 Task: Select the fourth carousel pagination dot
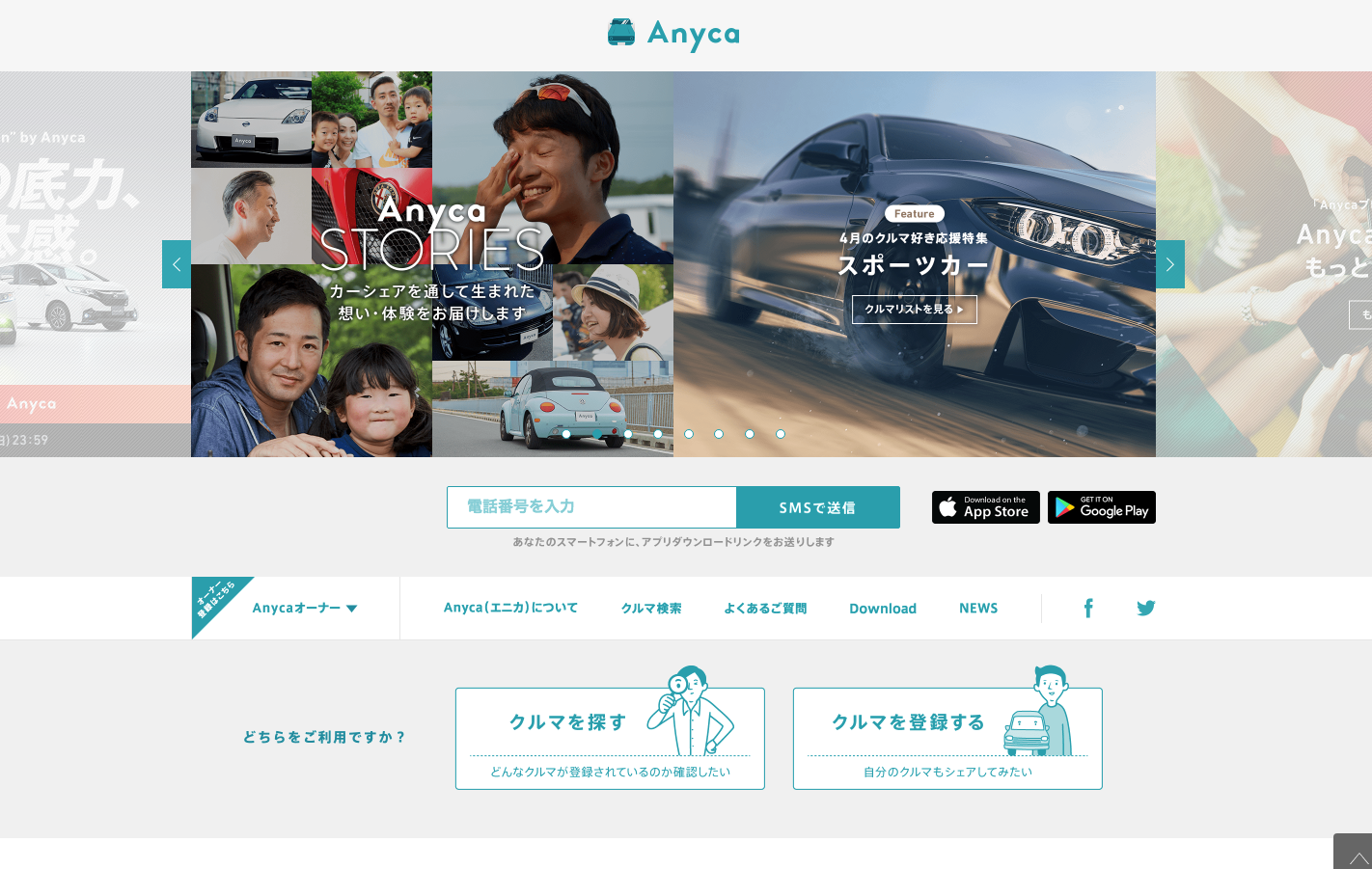coord(658,434)
